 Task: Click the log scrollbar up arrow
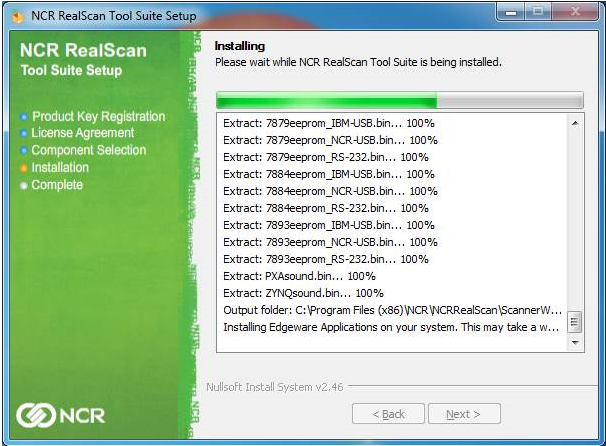point(575,123)
